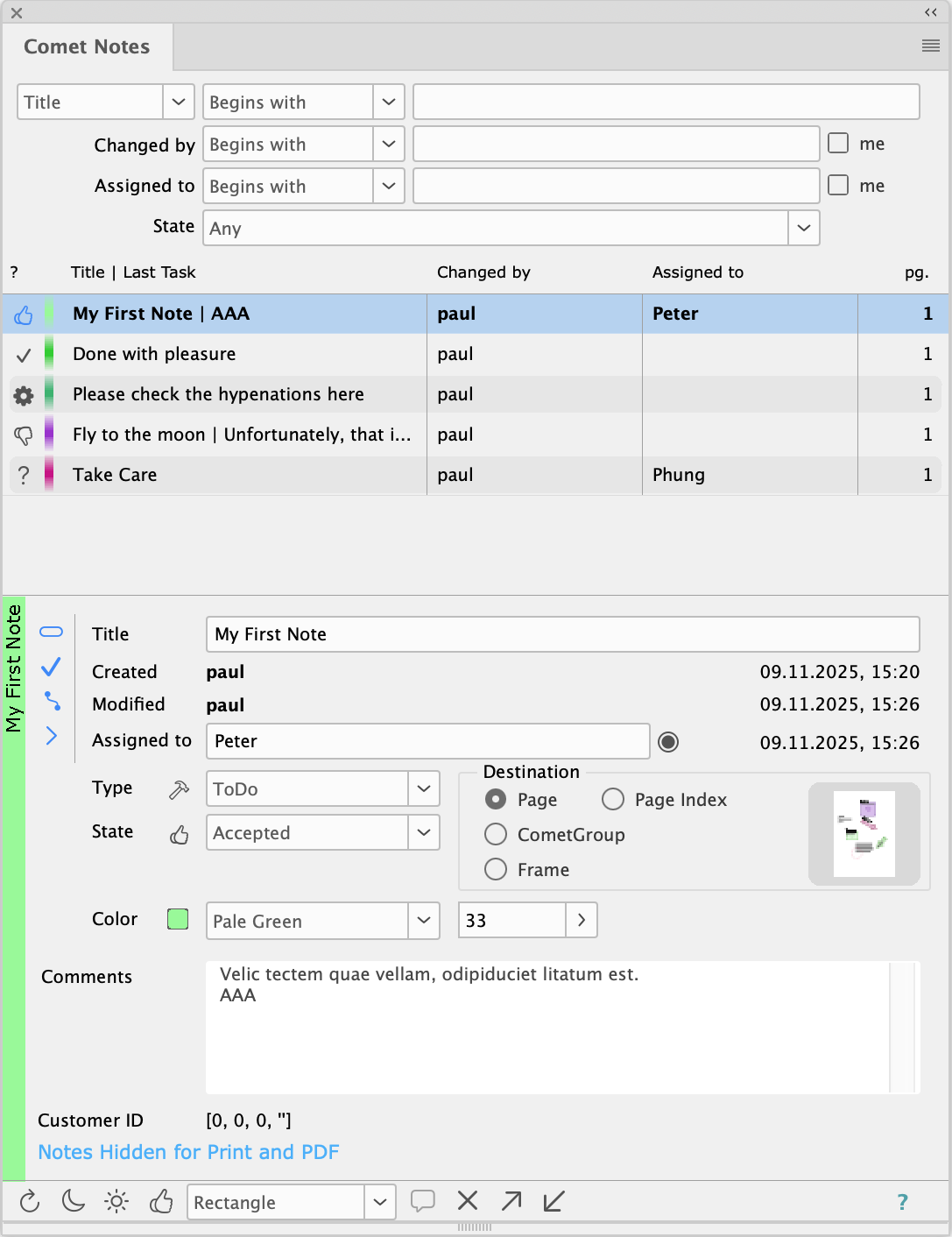This screenshot has height=1237, width=952.
Task: Open the panel flyout menu
Action: pyautogui.click(x=931, y=46)
